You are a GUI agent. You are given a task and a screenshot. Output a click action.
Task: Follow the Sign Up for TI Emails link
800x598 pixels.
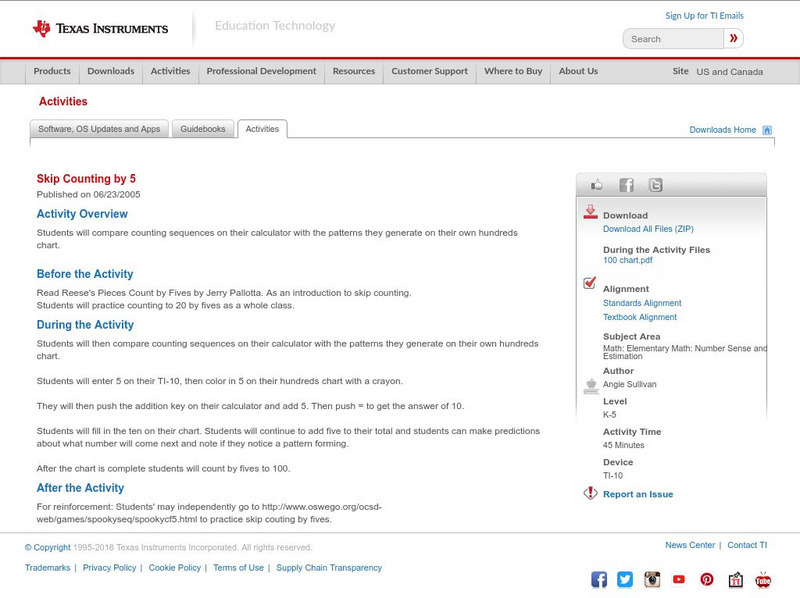pos(704,16)
